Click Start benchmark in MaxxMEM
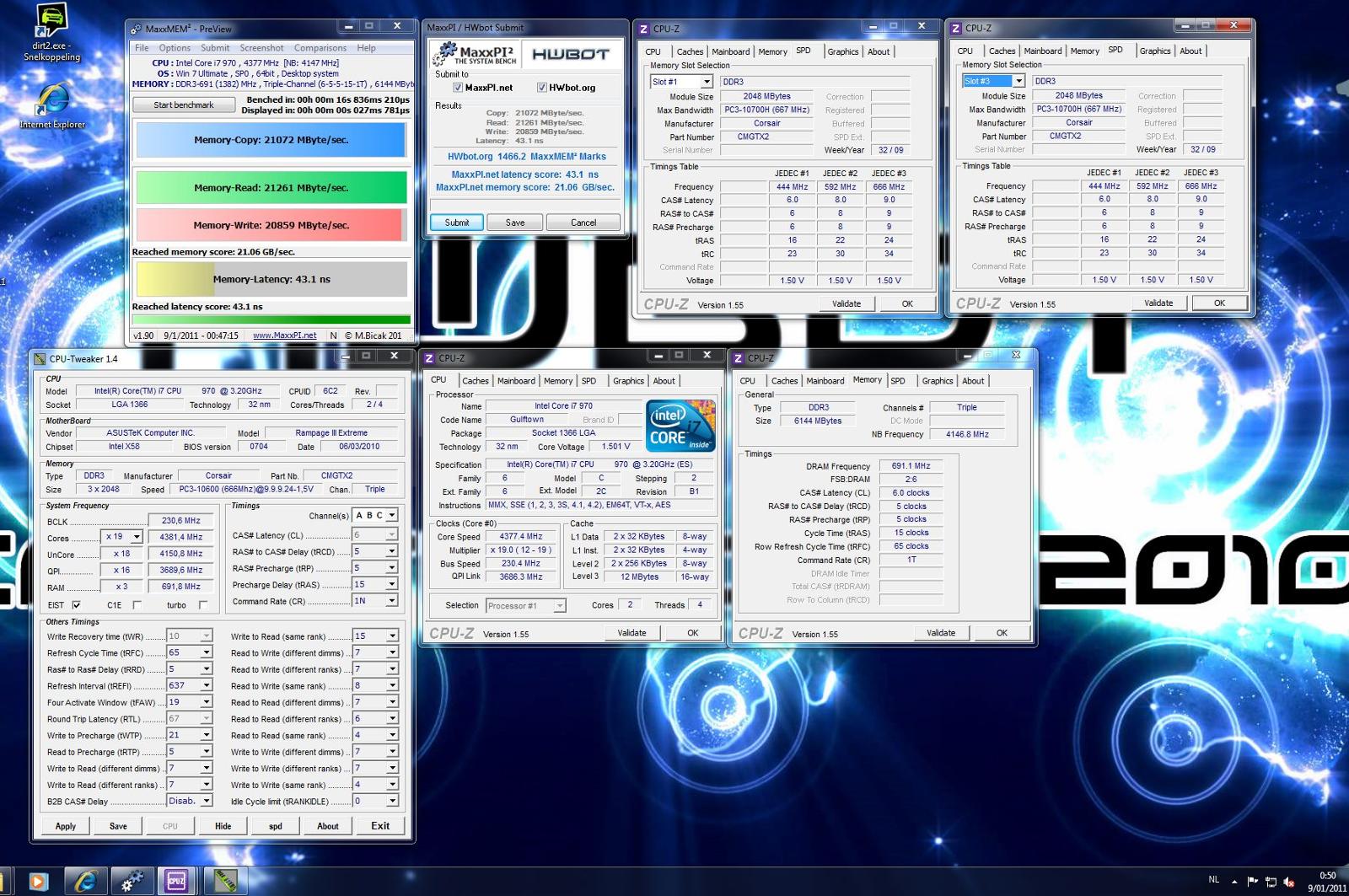The width and height of the screenshot is (1349, 896). 184,105
